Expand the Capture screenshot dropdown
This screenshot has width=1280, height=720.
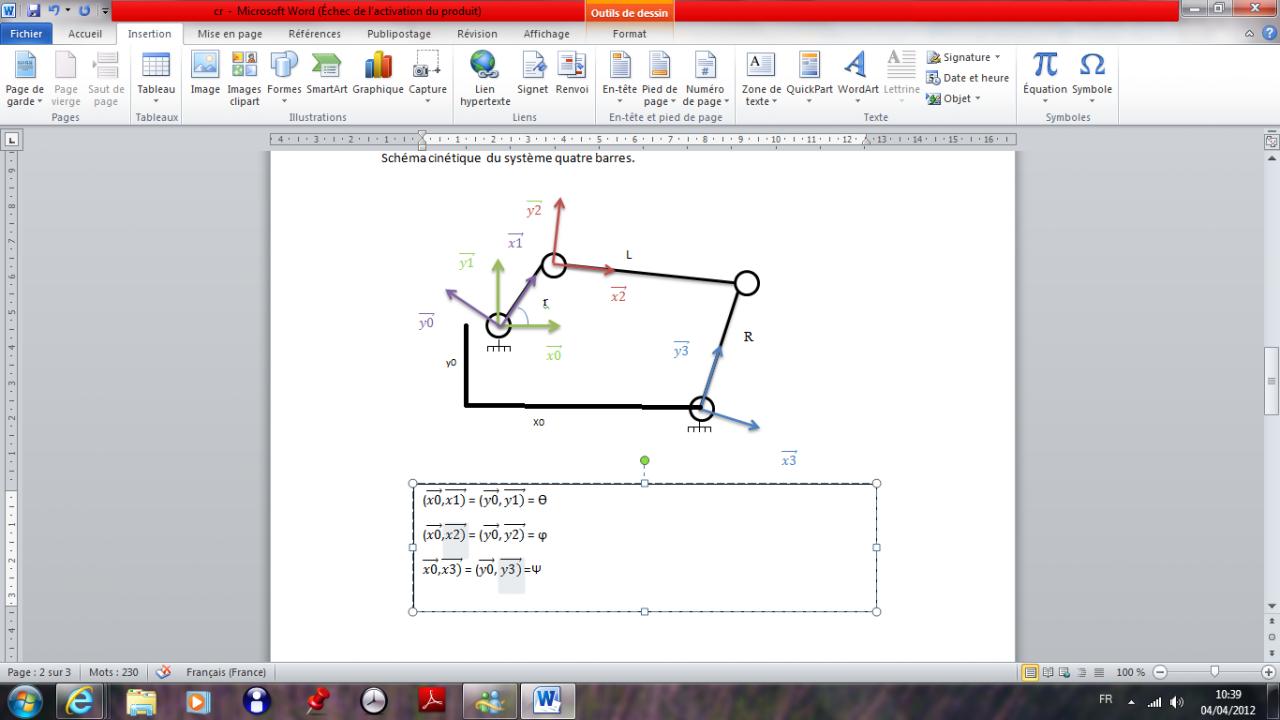point(427,78)
